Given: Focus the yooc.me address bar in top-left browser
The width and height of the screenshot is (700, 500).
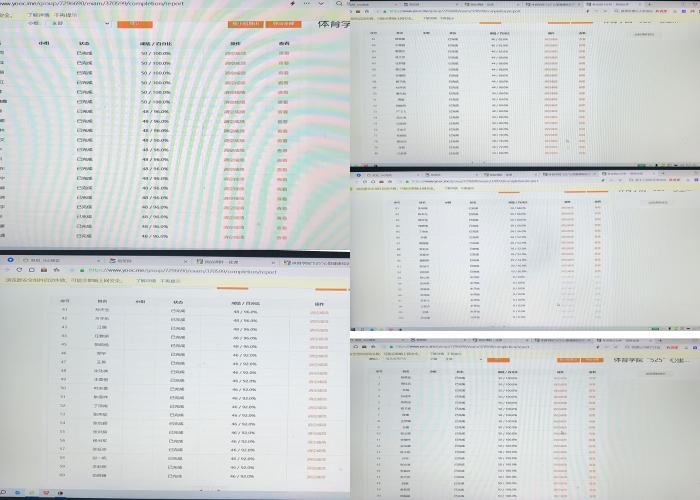Looking at the screenshot, I should tap(92, 3).
